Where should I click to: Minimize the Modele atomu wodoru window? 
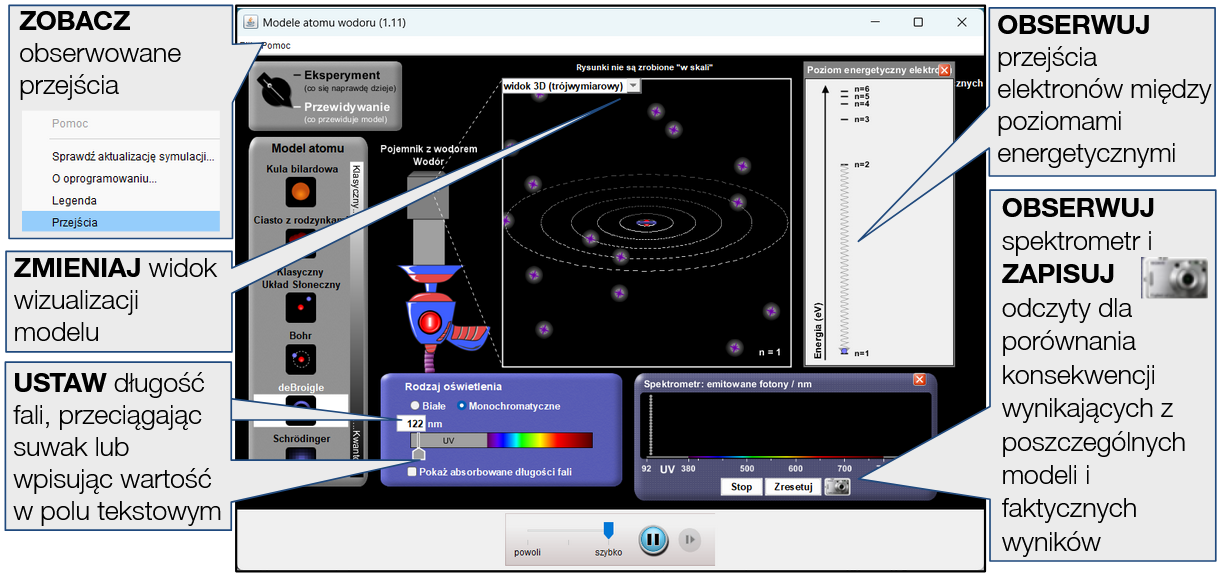(x=874, y=22)
